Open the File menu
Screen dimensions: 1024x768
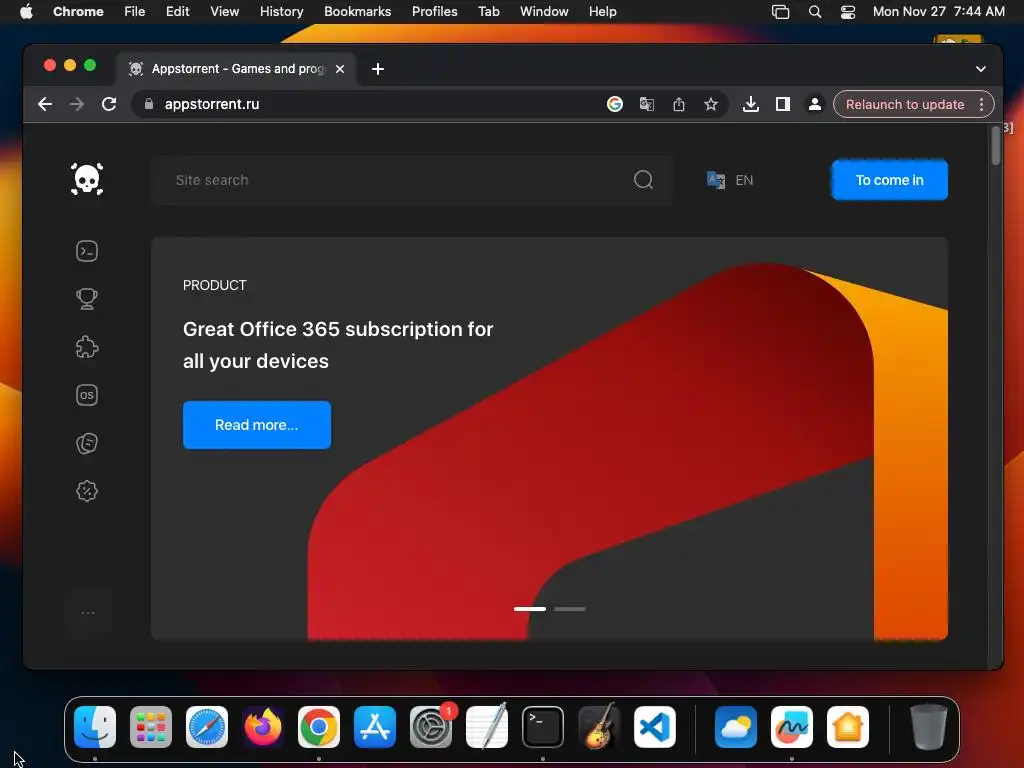tap(135, 12)
